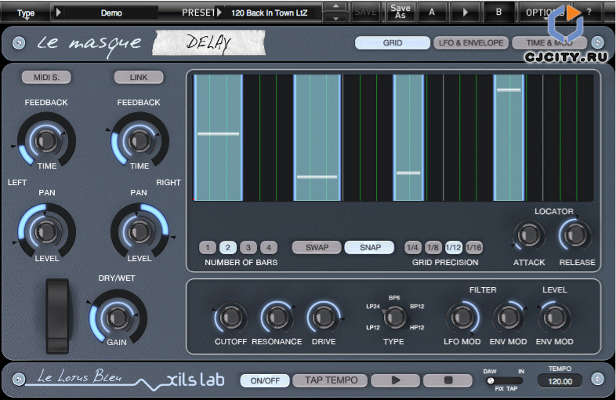Open the PRESET list arrow
Image resolution: width=616 pixels, height=400 pixels.
click(x=219, y=12)
